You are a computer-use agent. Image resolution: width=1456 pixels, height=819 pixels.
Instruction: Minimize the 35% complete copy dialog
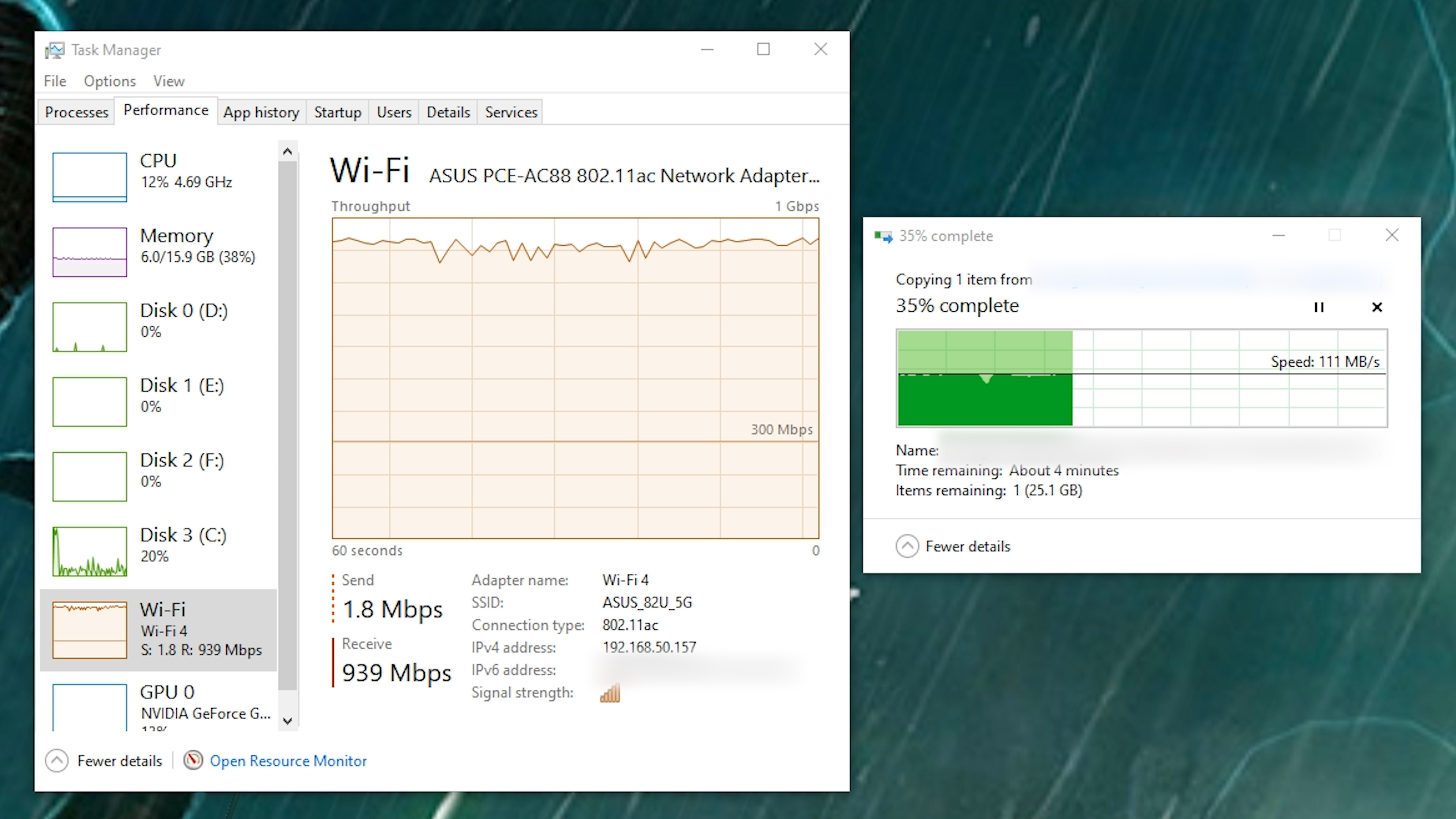[1279, 235]
